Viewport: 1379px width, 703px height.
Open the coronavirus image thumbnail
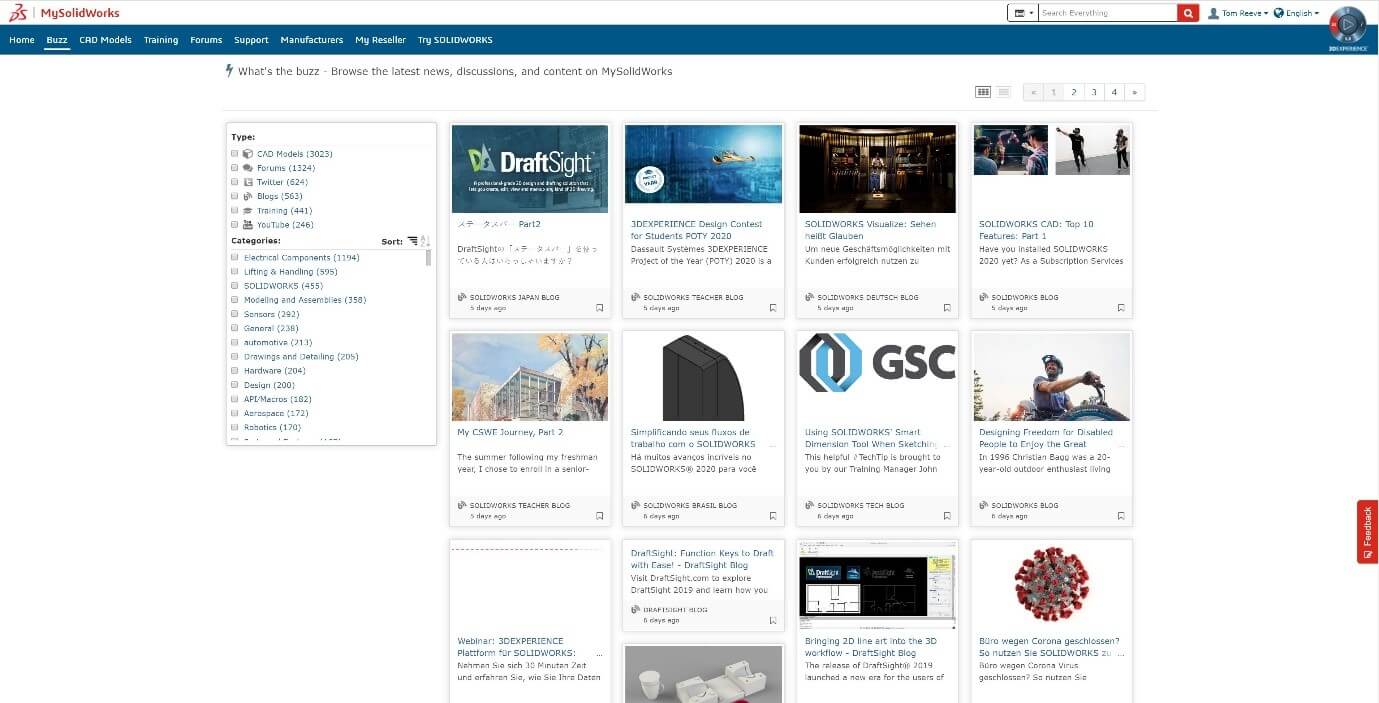(x=1051, y=586)
